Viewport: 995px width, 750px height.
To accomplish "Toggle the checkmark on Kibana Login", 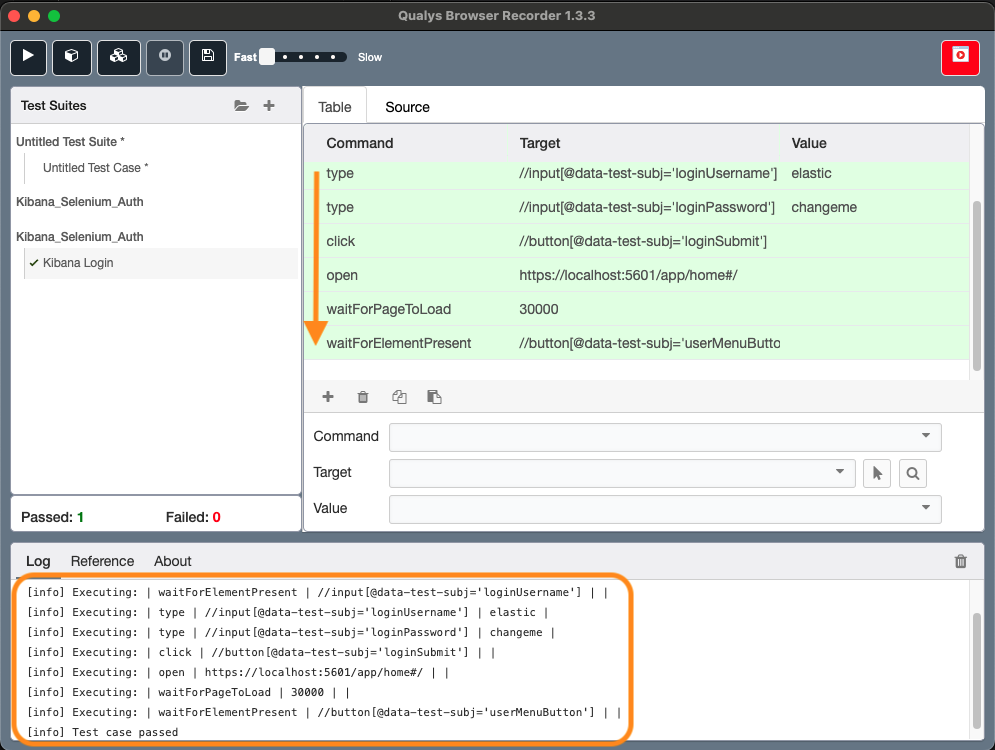I will click(33, 262).
